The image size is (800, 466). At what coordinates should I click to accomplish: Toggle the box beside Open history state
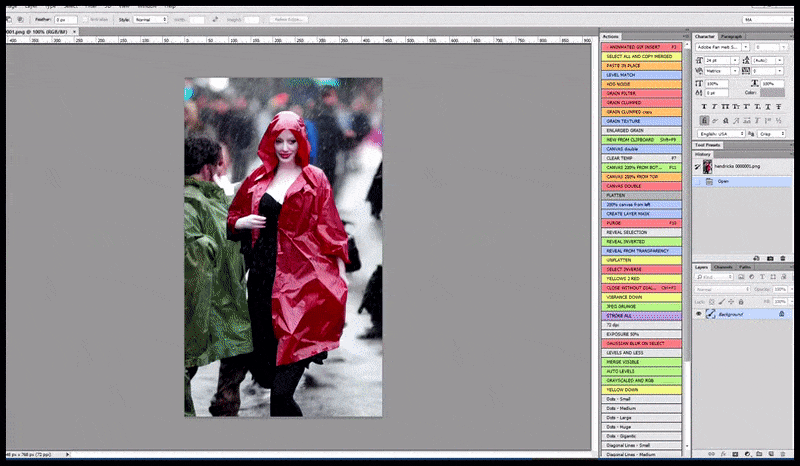(x=699, y=181)
